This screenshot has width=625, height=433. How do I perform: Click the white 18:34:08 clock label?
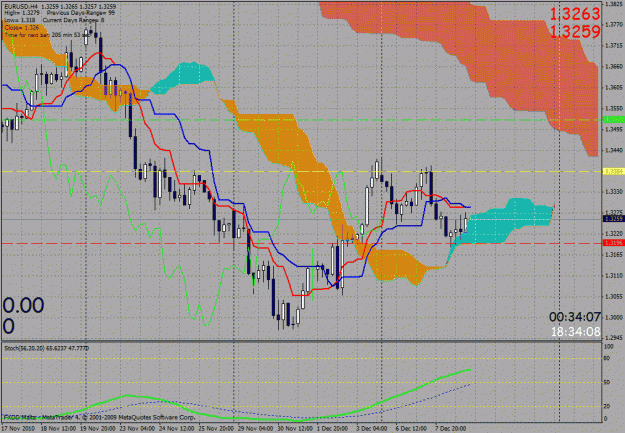click(576, 331)
